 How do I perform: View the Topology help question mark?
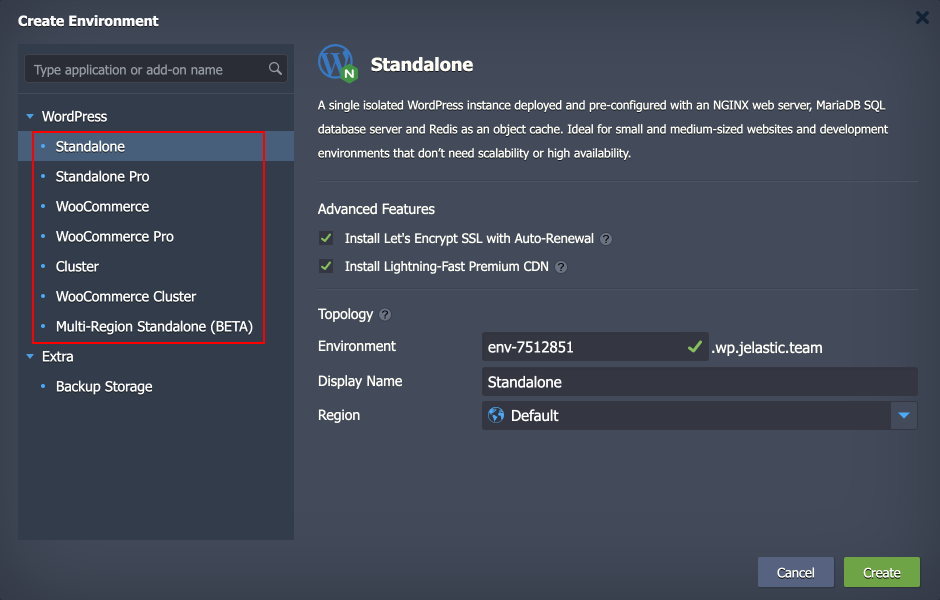[383, 314]
